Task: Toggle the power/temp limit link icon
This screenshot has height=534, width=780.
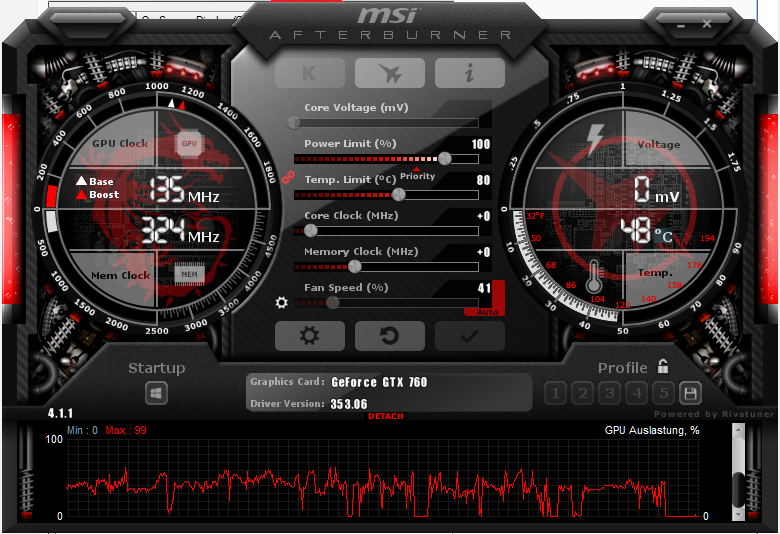Action: [289, 177]
